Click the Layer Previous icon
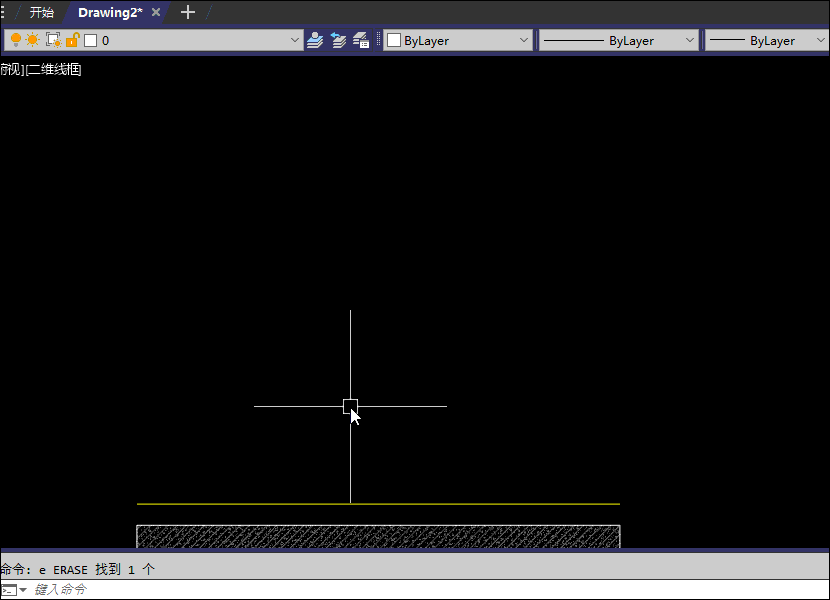Screen dimensions: 830x600 339,40
